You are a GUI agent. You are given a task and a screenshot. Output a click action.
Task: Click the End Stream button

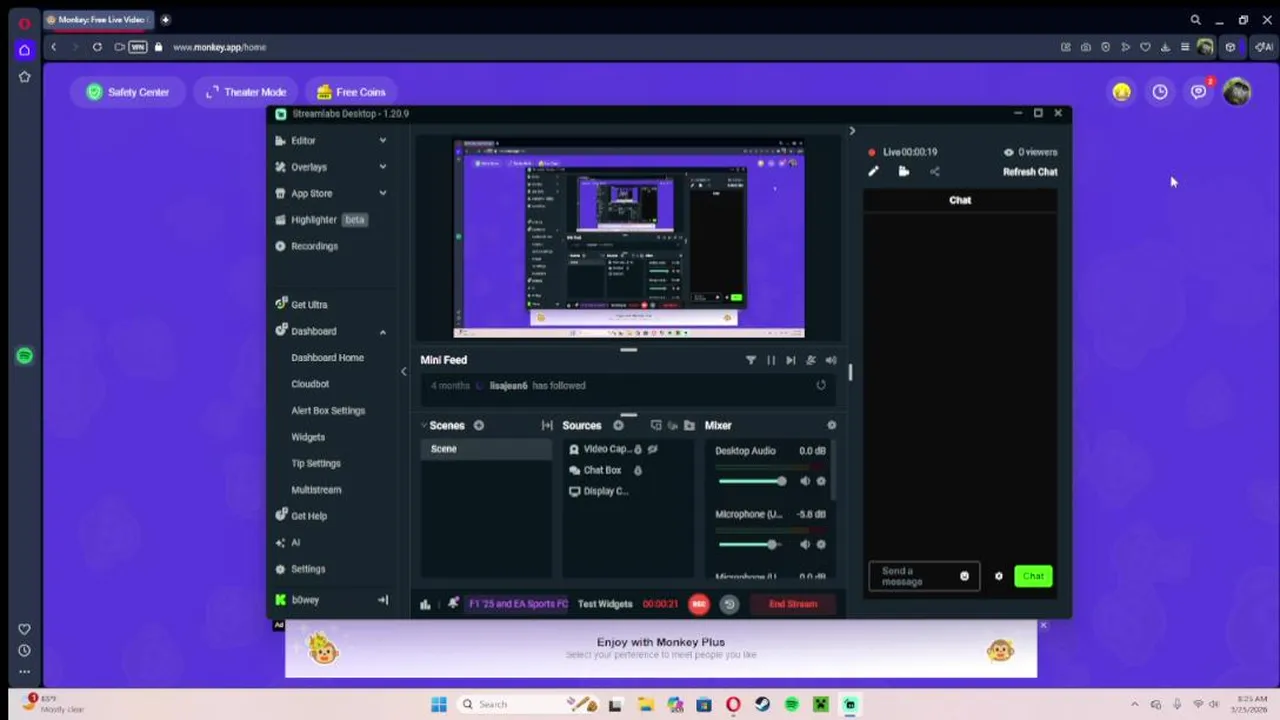pos(793,604)
